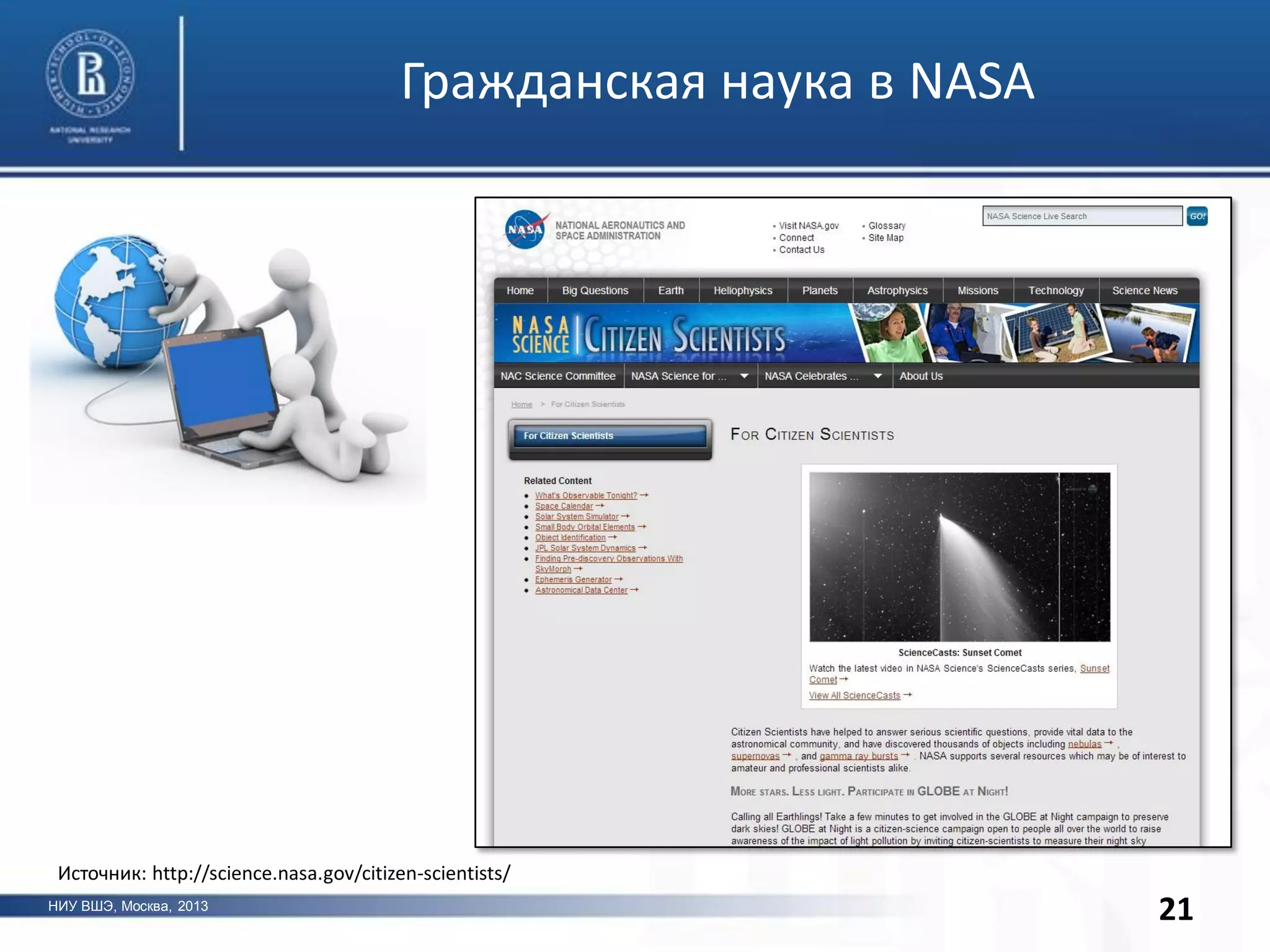Open the Object Identification link
This screenshot has width=1270, height=952.
570,538
